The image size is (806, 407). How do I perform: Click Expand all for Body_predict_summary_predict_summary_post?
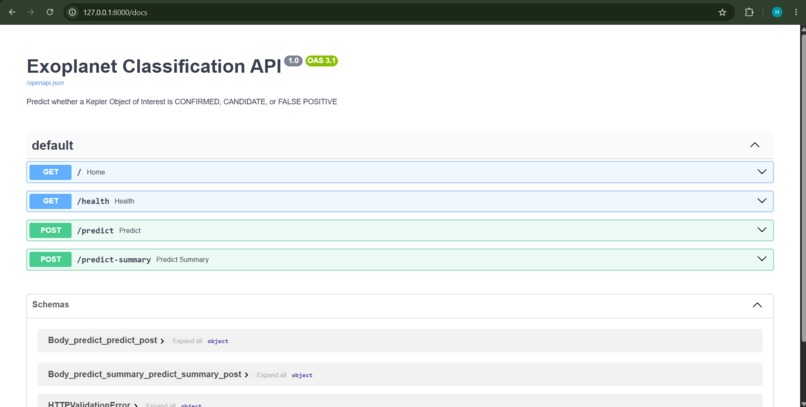[271, 375]
